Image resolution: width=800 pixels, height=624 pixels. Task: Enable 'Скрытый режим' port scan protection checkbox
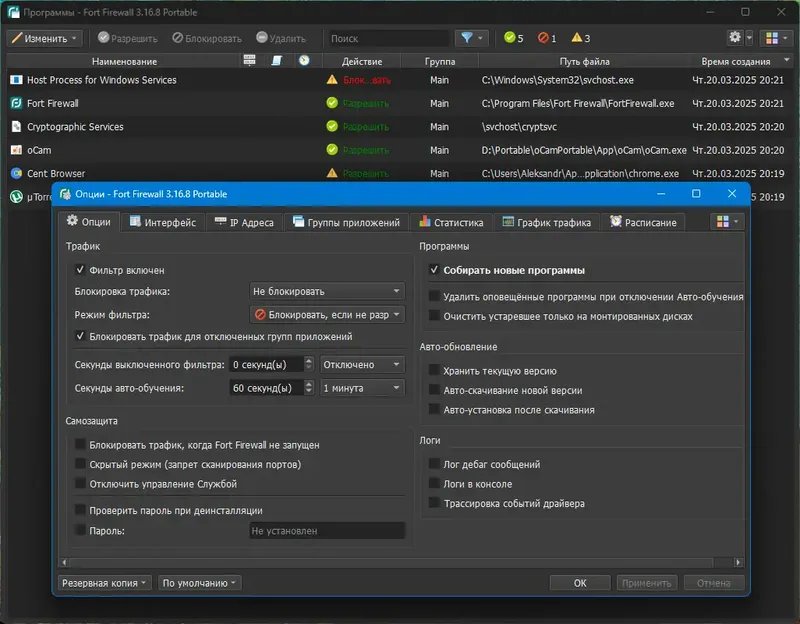[x=80, y=464]
